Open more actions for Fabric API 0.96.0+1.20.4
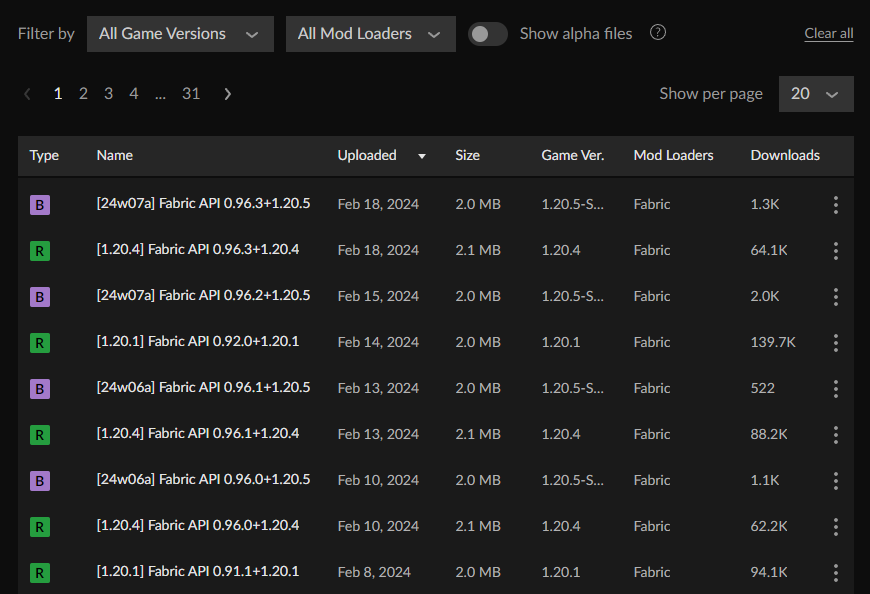Image resolution: width=870 pixels, height=594 pixels. 836,527
